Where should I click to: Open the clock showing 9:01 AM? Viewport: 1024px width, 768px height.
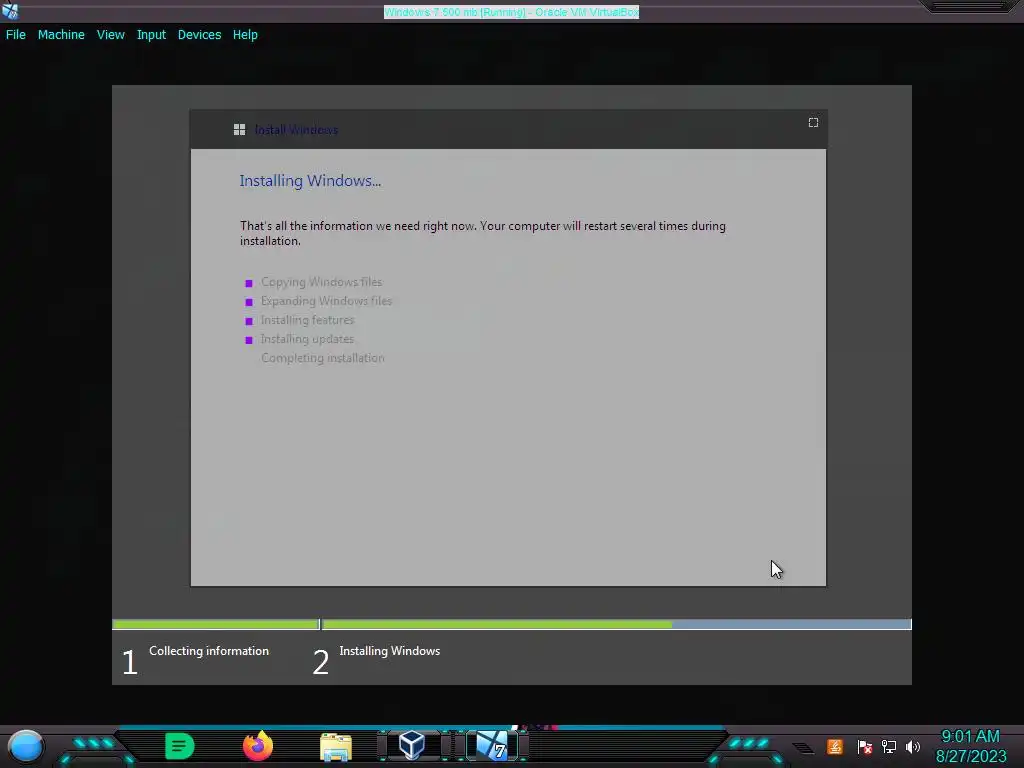click(970, 737)
